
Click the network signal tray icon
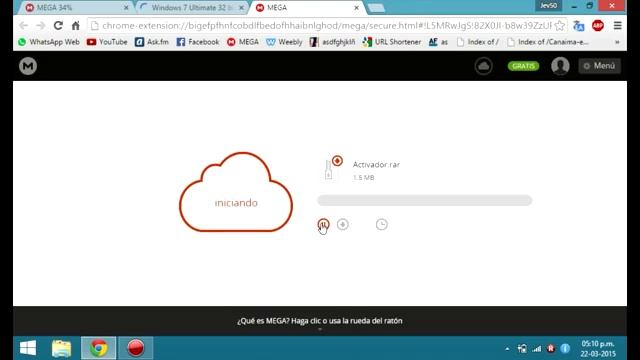point(536,349)
